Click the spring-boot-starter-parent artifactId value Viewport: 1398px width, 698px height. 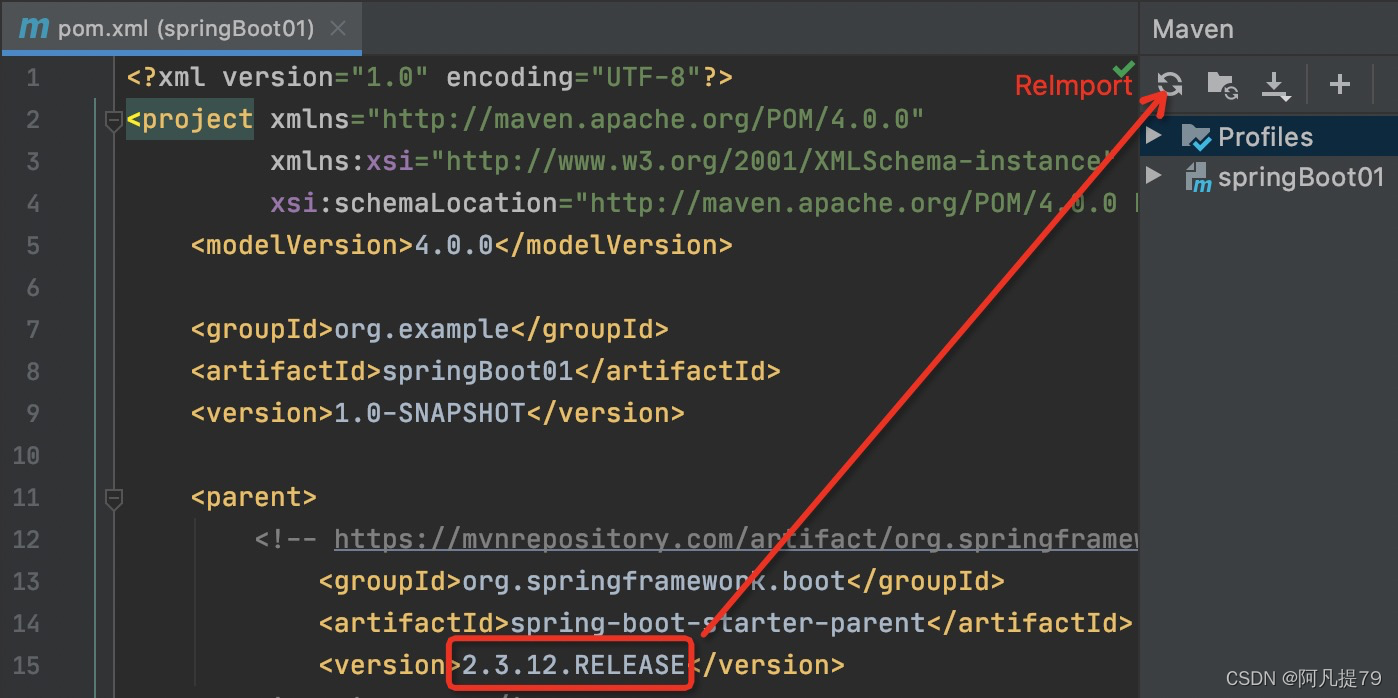[x=718, y=623]
